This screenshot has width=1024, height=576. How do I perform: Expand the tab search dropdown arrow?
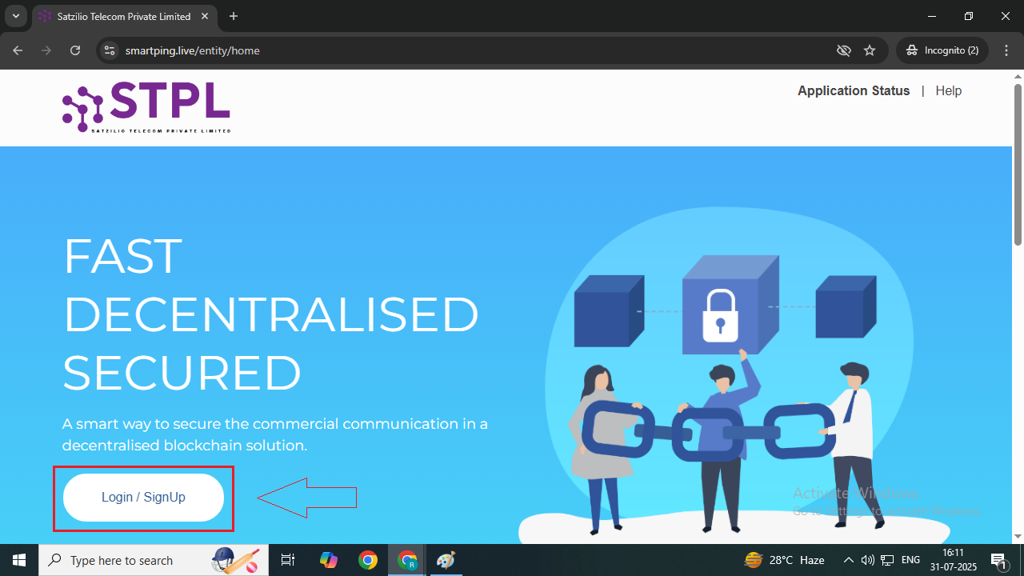16,16
